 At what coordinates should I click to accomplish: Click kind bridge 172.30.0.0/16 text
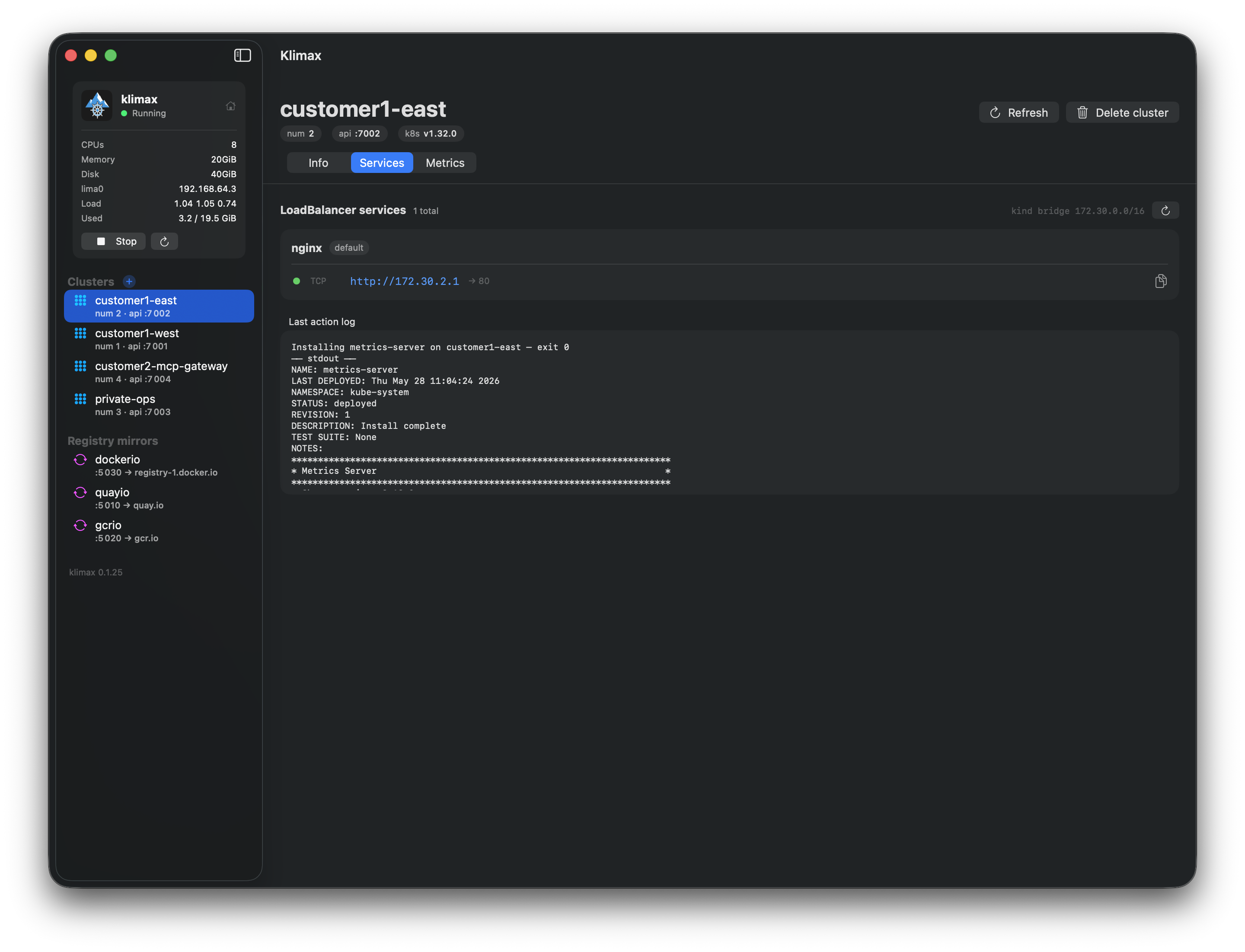coord(1077,211)
